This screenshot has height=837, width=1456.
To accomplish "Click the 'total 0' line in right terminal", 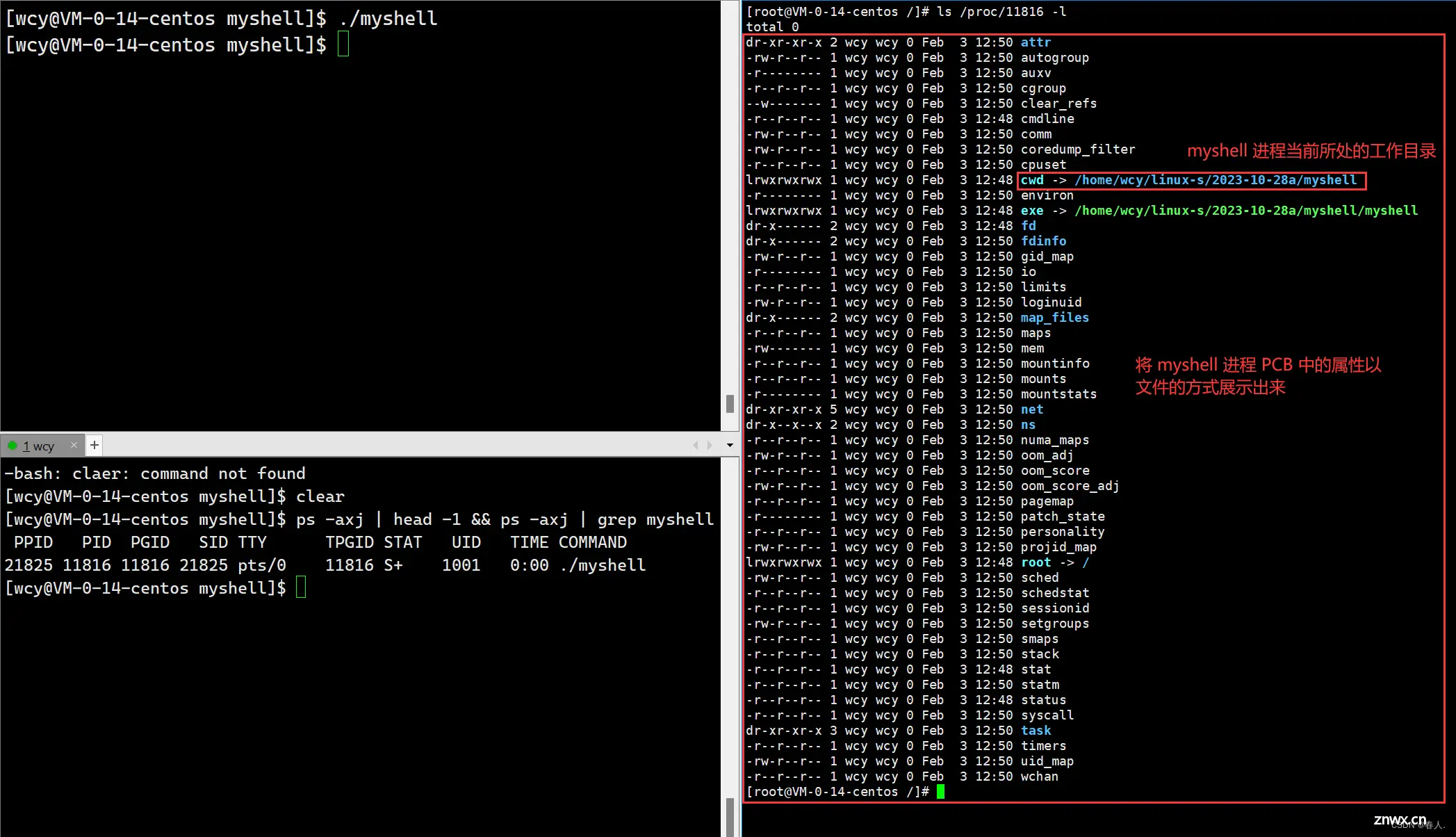I will pos(772,27).
